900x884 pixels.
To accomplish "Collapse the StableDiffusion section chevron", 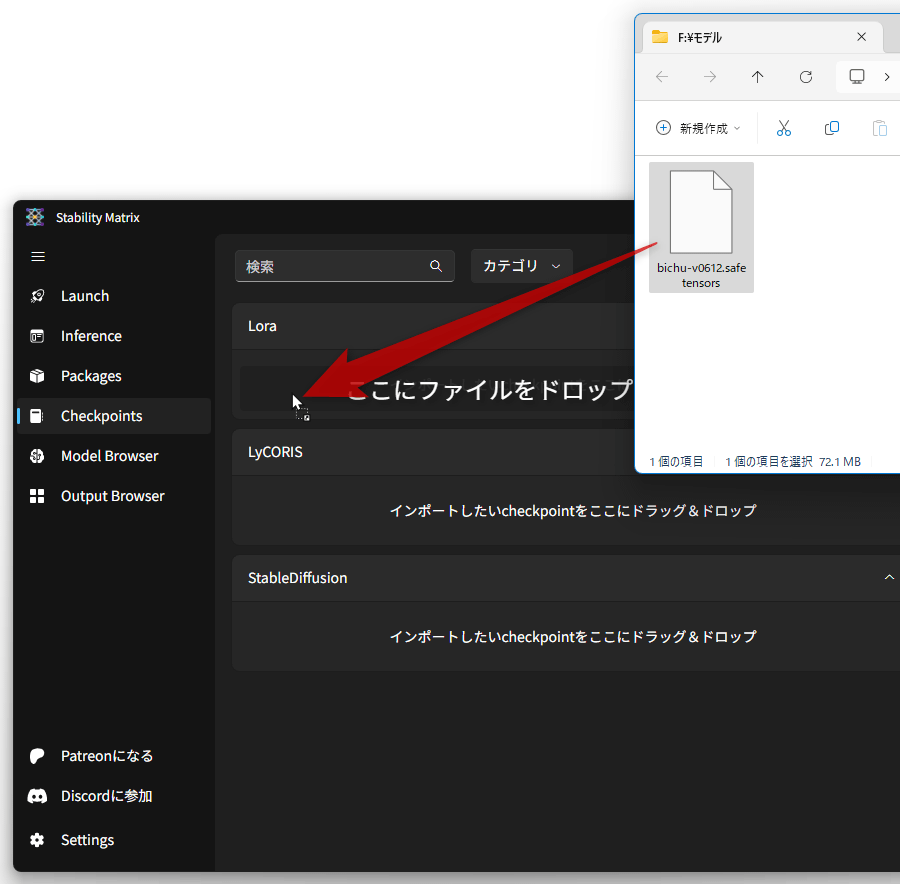I will pyautogui.click(x=889, y=577).
